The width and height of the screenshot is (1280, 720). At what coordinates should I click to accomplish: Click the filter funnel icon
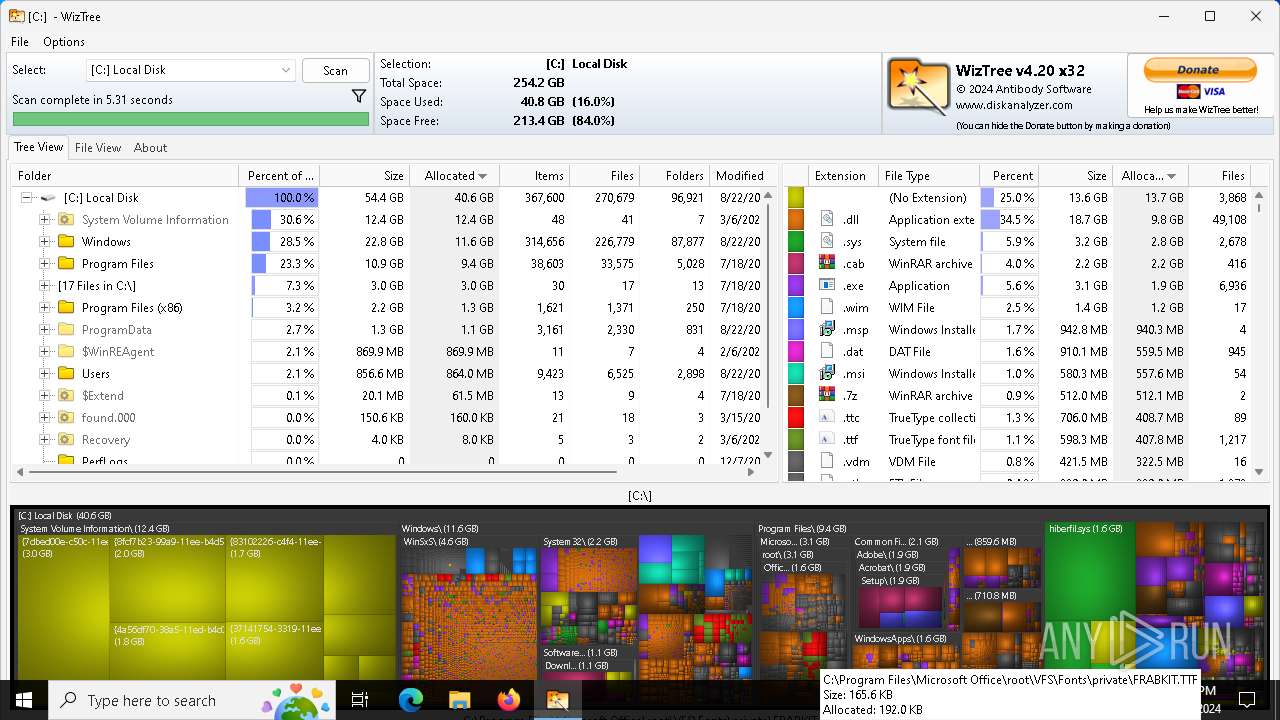pos(359,97)
